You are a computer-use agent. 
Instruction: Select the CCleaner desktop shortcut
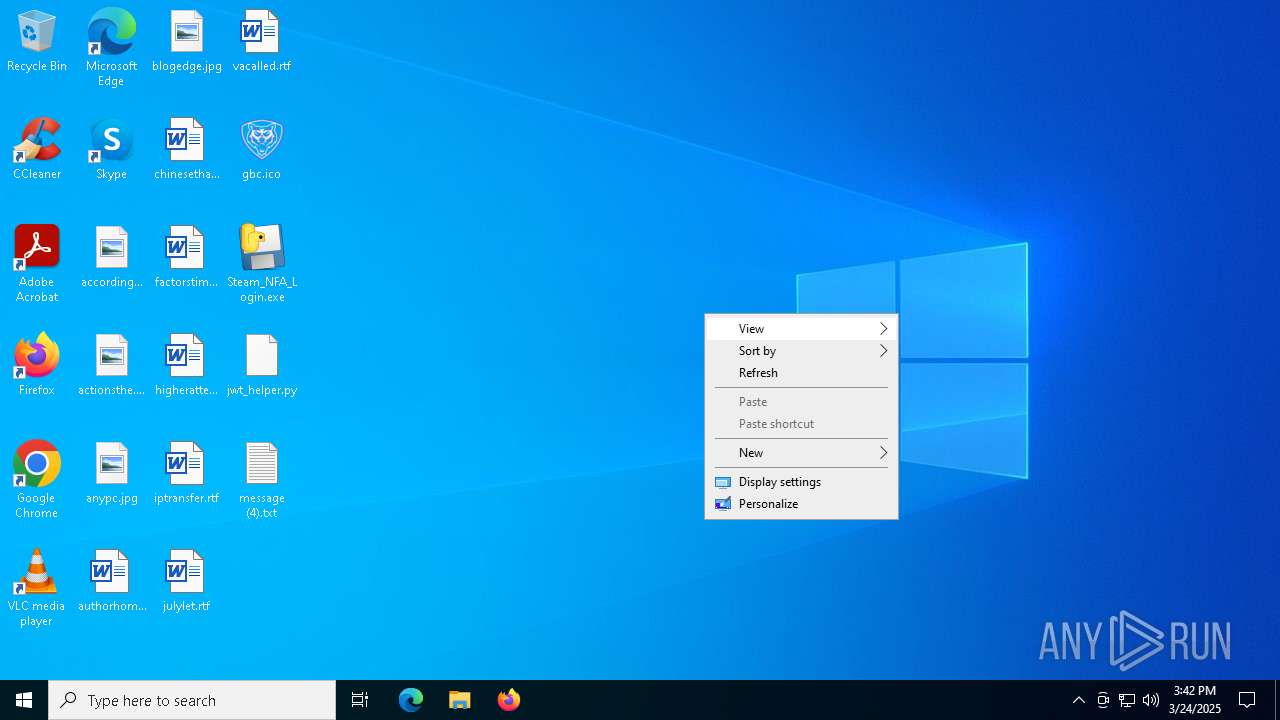(x=37, y=150)
